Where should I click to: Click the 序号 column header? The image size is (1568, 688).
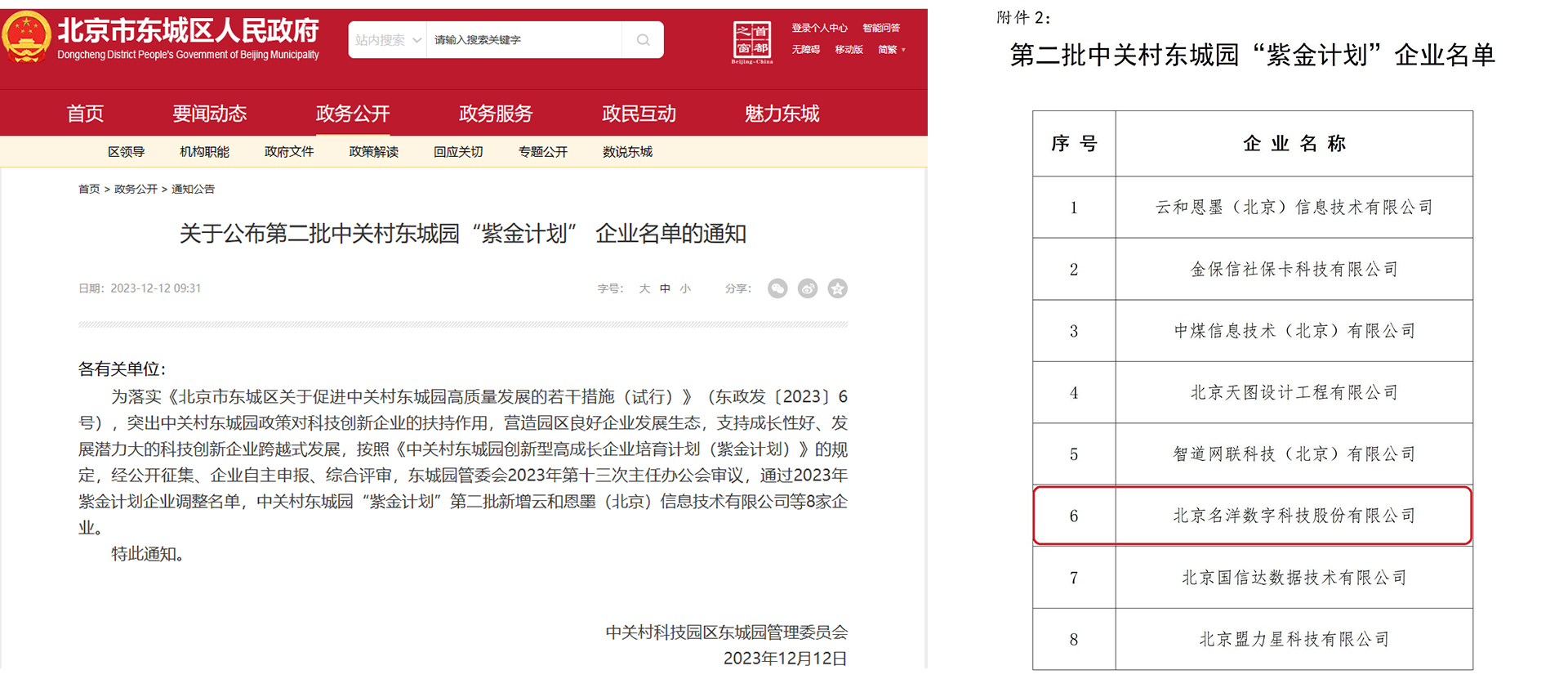point(1074,144)
